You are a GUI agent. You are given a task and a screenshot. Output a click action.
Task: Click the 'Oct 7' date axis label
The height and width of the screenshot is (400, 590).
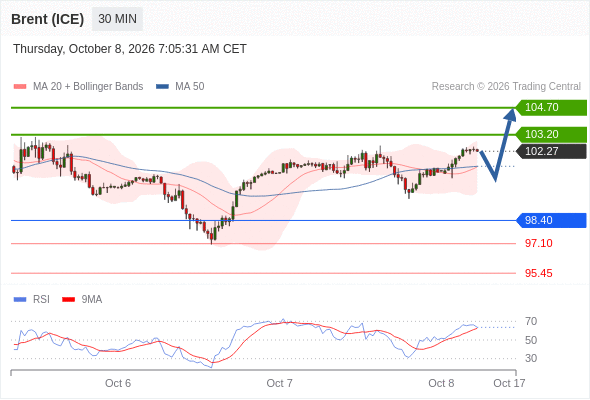pyautogui.click(x=280, y=383)
